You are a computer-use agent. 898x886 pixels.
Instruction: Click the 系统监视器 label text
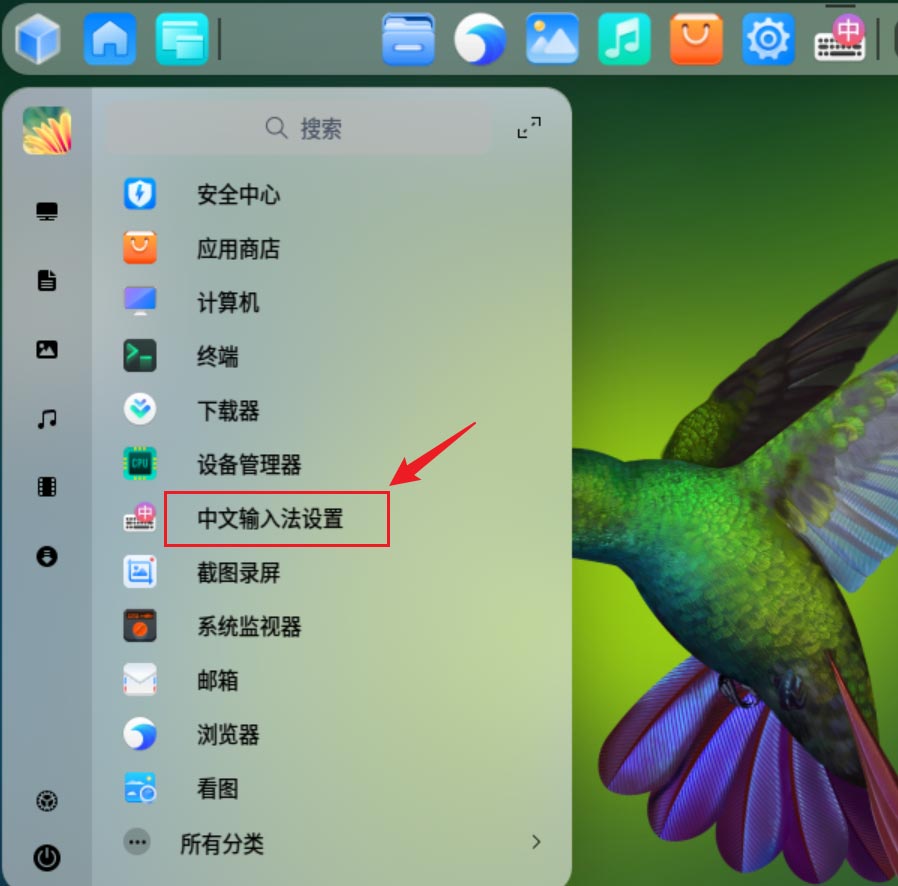coord(249,626)
